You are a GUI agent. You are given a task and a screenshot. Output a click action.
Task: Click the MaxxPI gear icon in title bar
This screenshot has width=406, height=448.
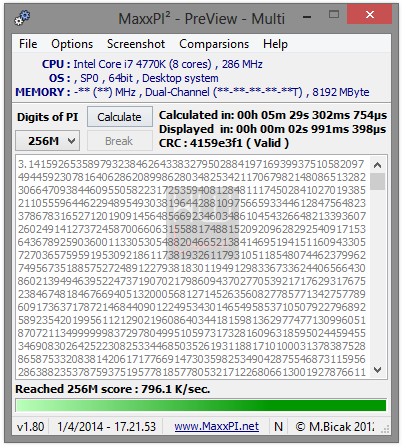pos(22,18)
